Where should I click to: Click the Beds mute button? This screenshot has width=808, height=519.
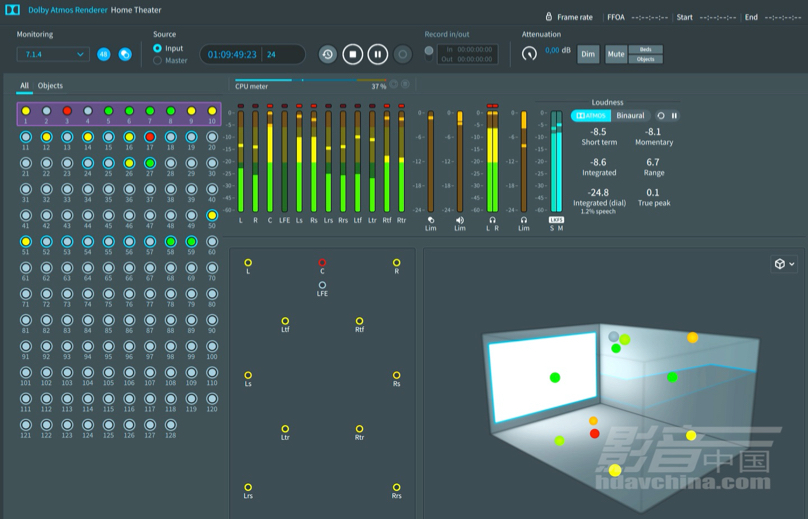click(646, 49)
